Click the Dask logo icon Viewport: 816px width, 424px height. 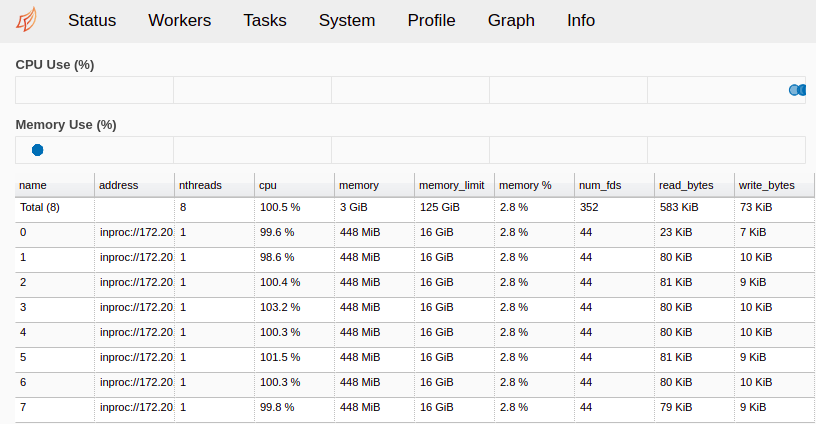click(x=29, y=20)
